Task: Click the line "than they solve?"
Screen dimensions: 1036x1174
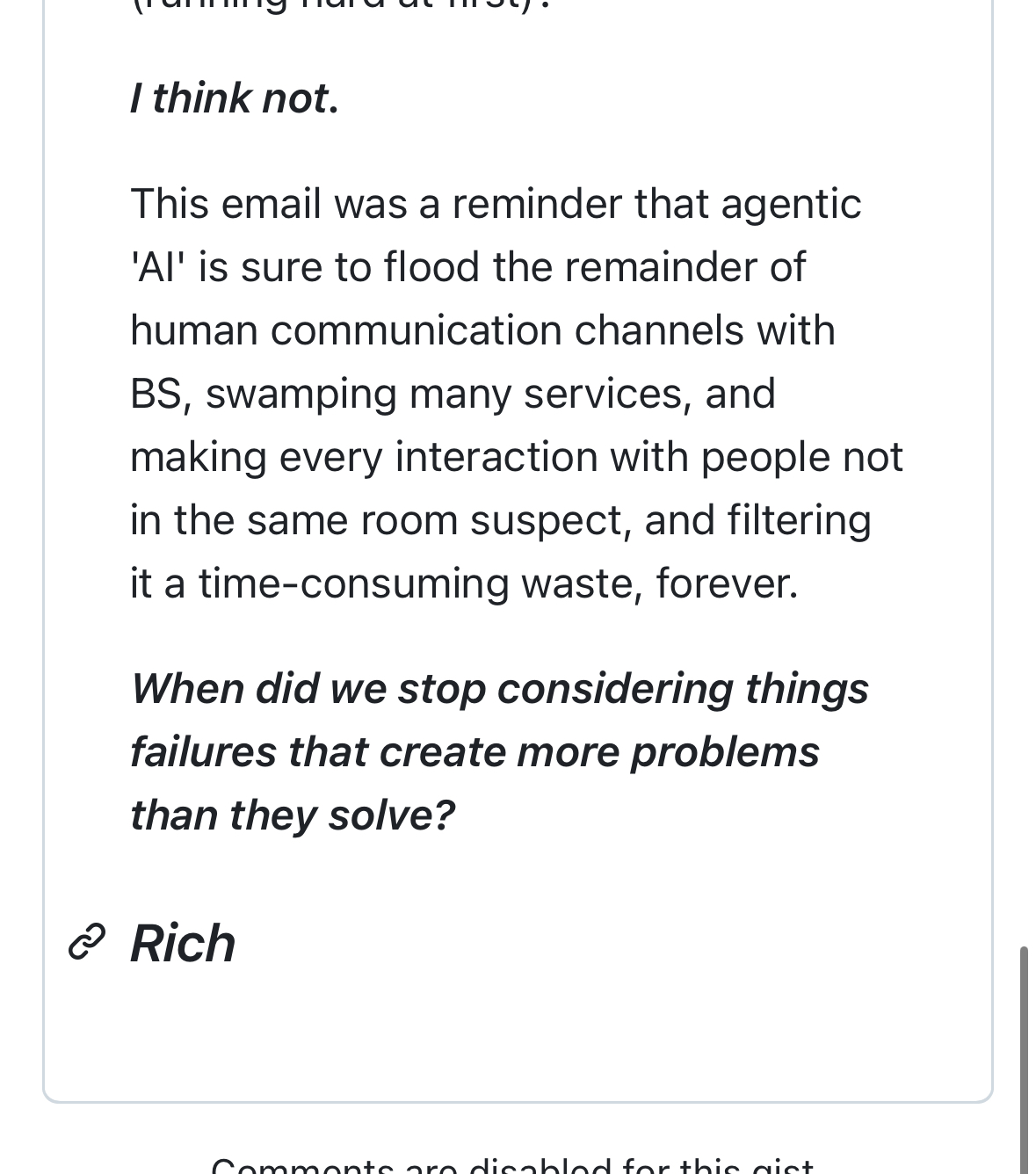Action: [292, 815]
